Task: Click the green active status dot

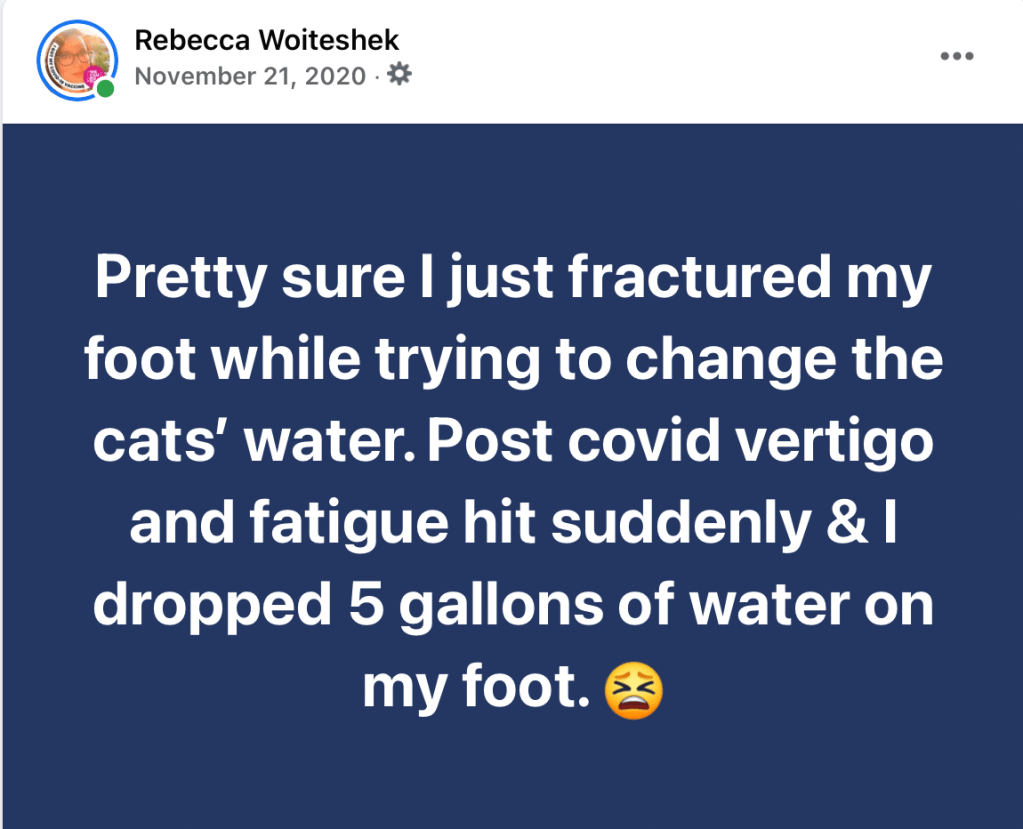Action: (104, 89)
